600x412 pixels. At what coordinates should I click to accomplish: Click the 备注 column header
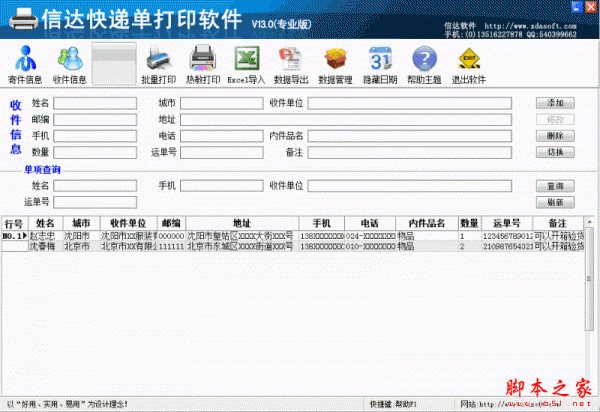(558, 223)
